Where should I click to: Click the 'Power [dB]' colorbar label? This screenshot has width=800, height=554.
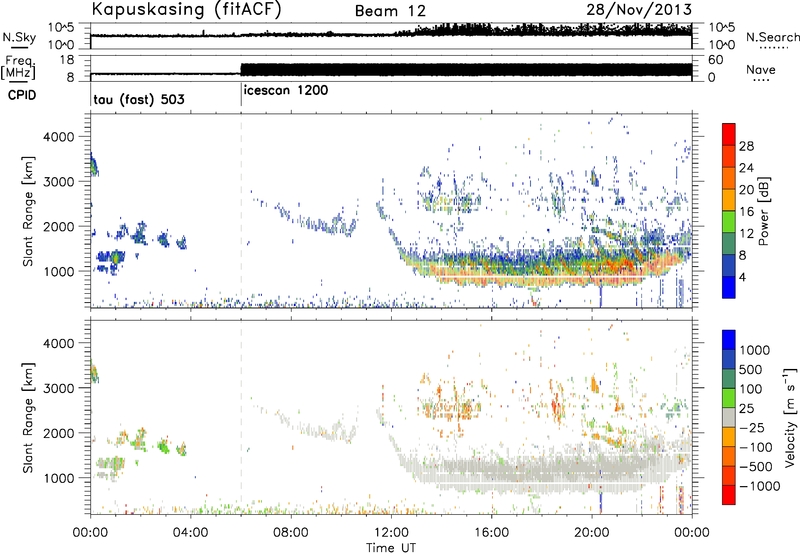(x=763, y=211)
